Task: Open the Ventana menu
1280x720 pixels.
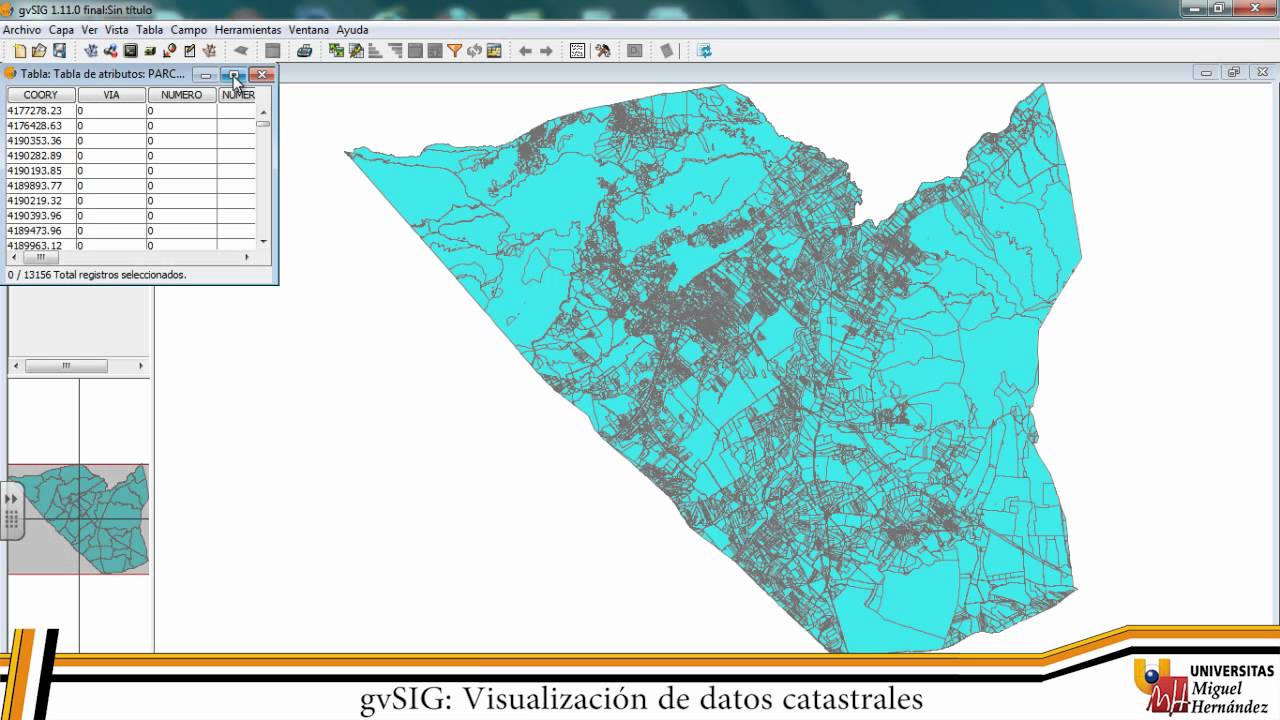Action: click(x=309, y=30)
